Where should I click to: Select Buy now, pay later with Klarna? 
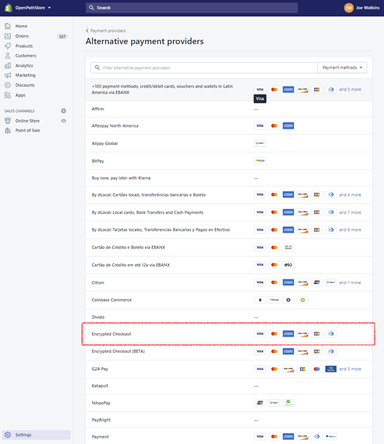[229, 178]
